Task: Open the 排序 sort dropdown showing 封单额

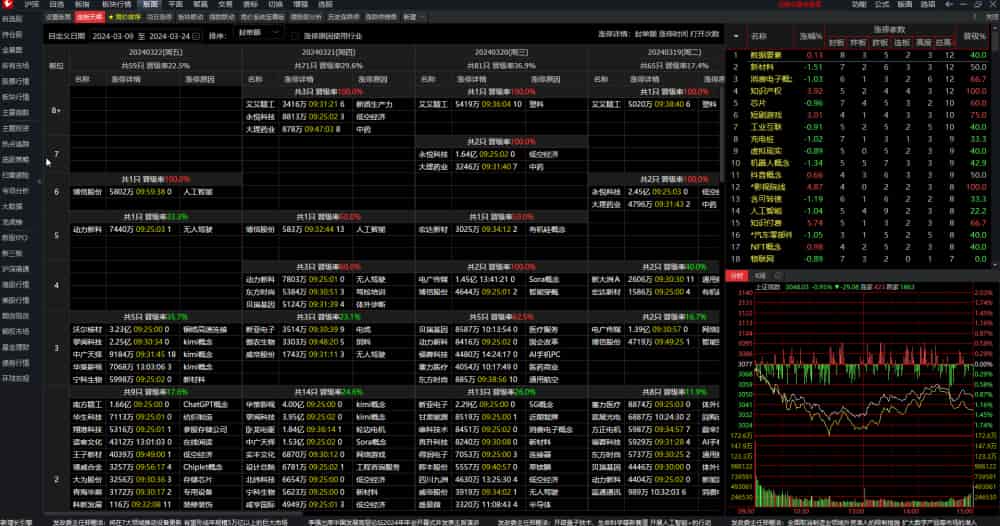Action: (258, 33)
